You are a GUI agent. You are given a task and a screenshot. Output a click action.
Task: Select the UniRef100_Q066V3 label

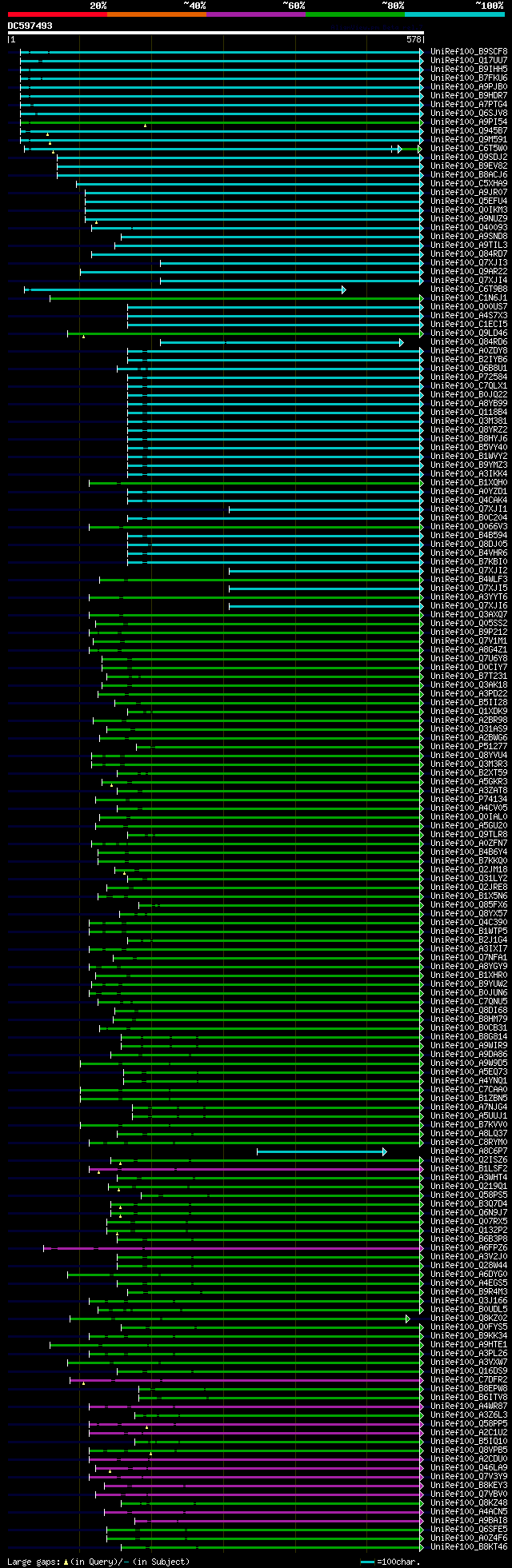point(469,527)
